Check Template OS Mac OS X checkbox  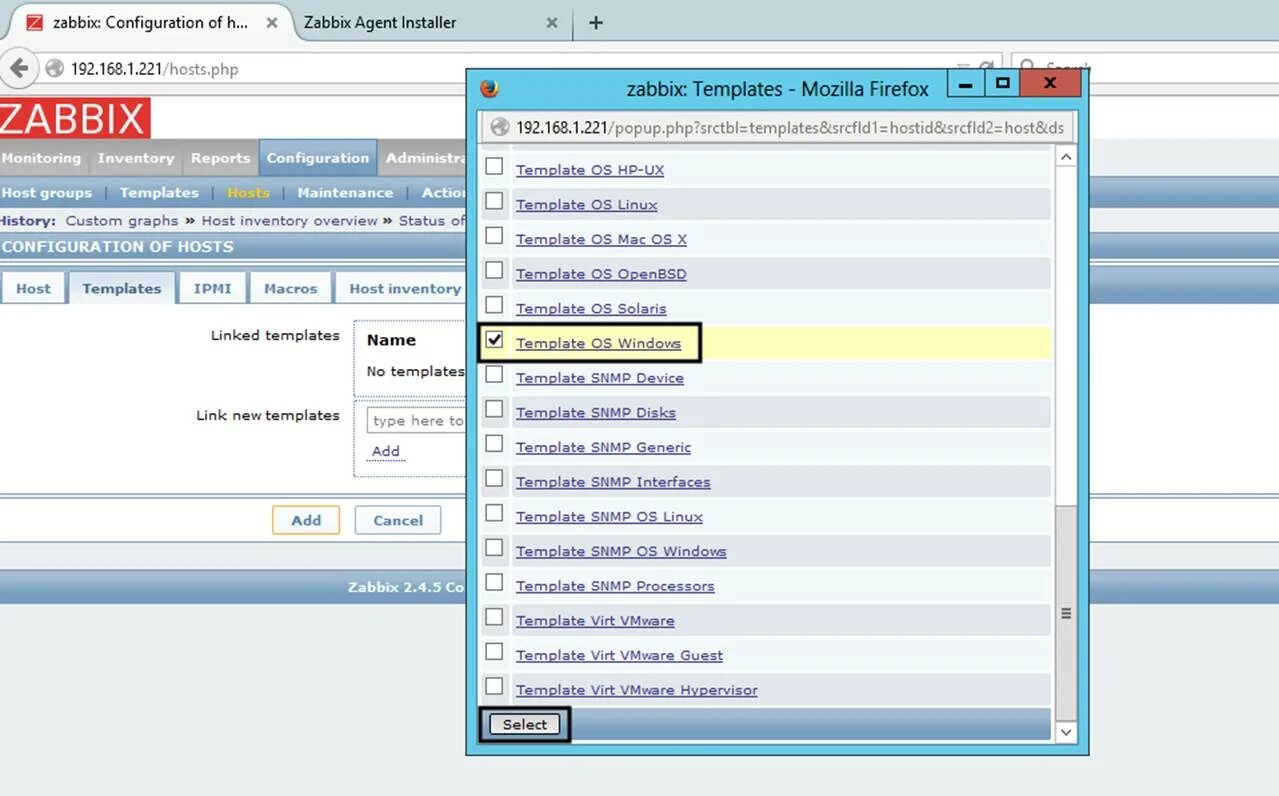coord(494,236)
